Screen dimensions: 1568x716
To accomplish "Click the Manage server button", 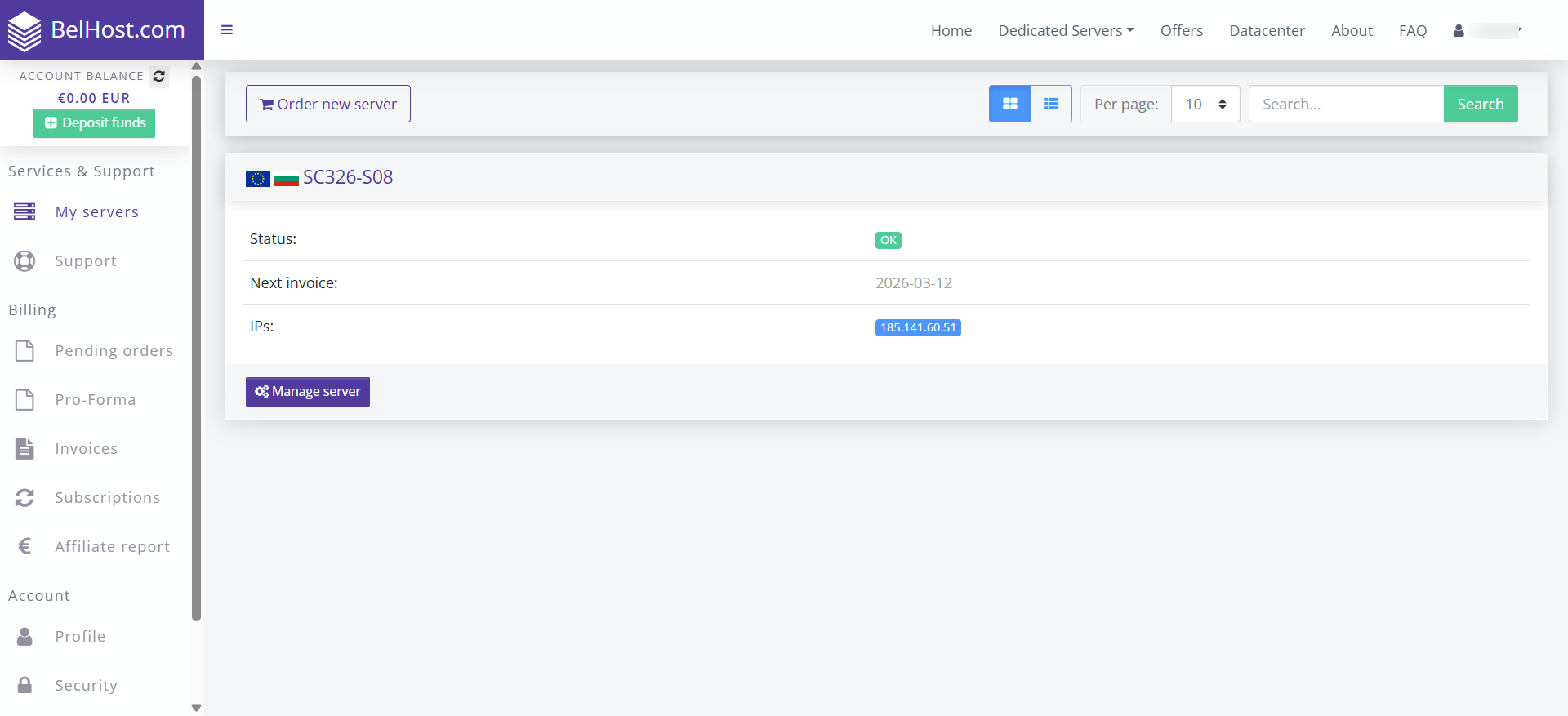I will click(308, 392).
